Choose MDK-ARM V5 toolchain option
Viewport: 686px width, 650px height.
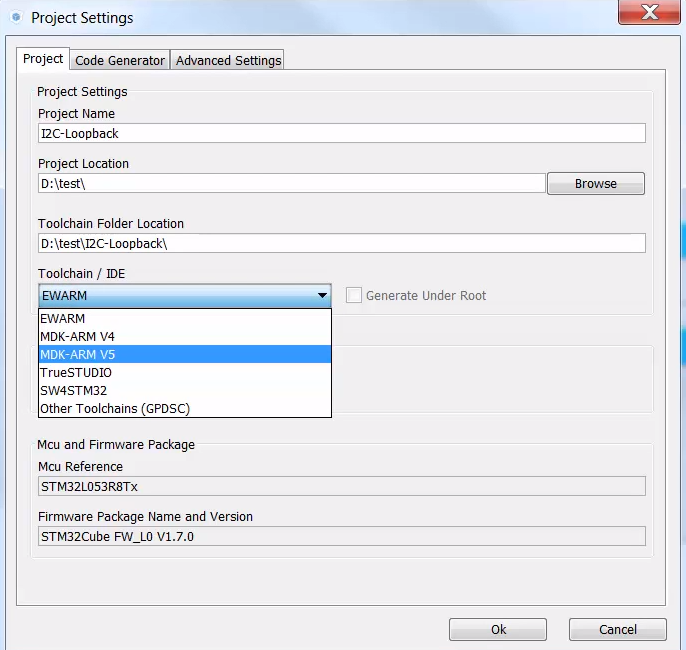click(185, 354)
